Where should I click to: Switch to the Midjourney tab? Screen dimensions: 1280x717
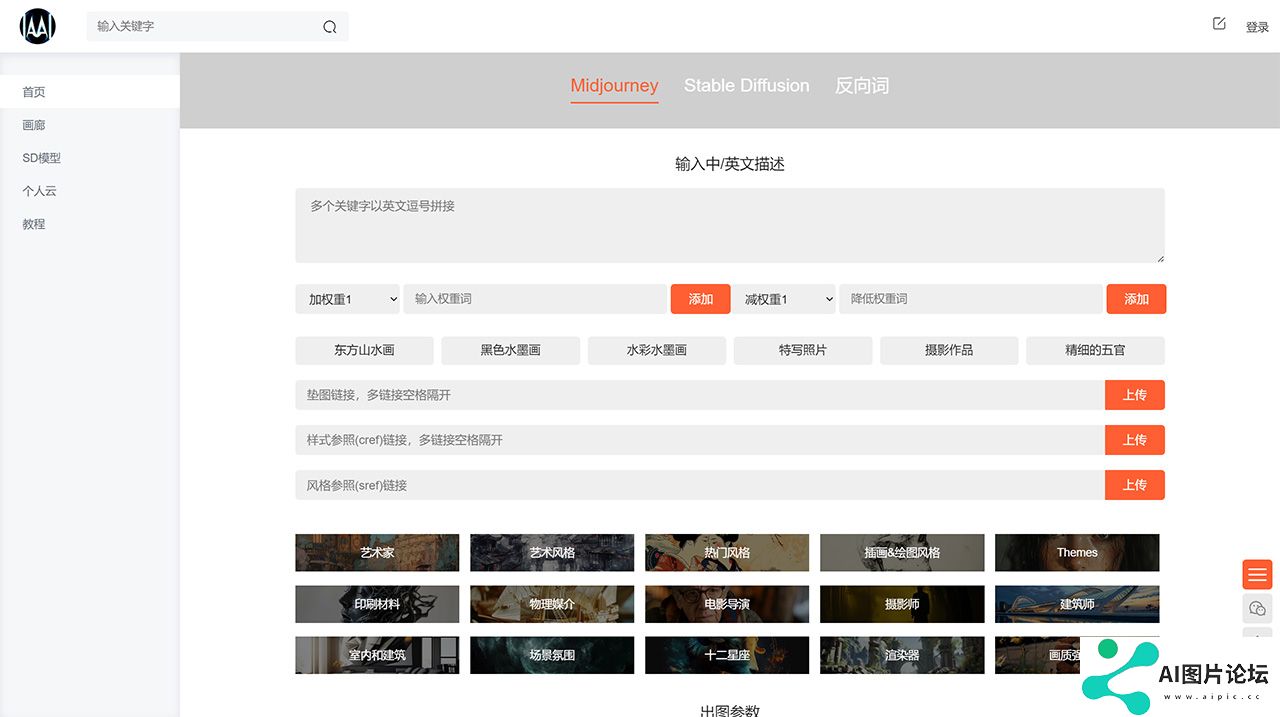click(x=614, y=86)
